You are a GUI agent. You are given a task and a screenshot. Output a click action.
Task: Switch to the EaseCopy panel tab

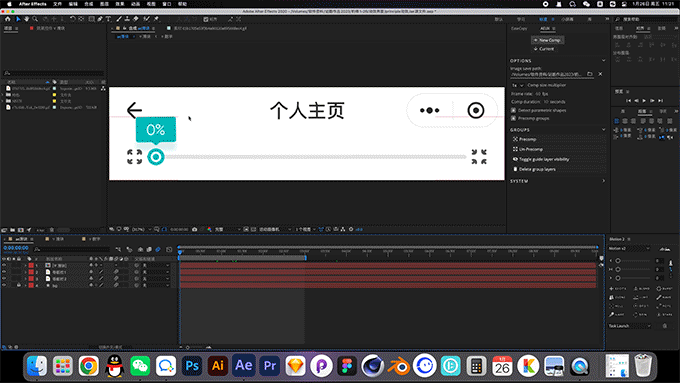pyautogui.click(x=519, y=28)
